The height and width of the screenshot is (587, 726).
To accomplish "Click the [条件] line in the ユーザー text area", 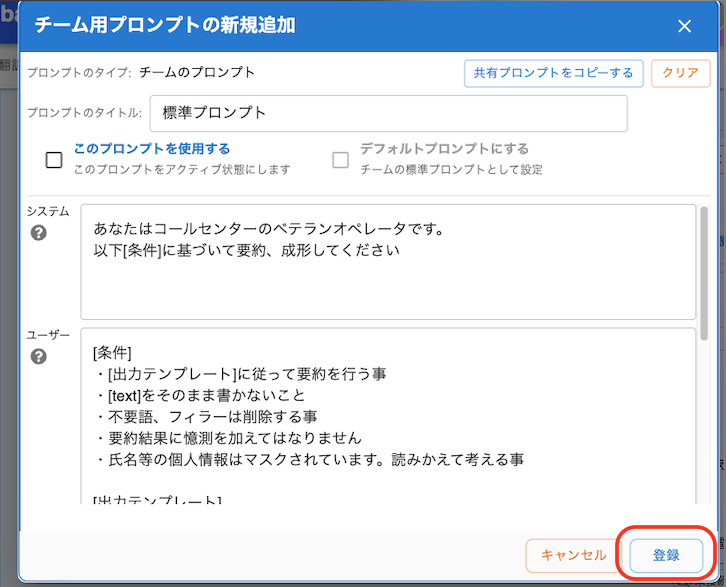I will point(112,352).
